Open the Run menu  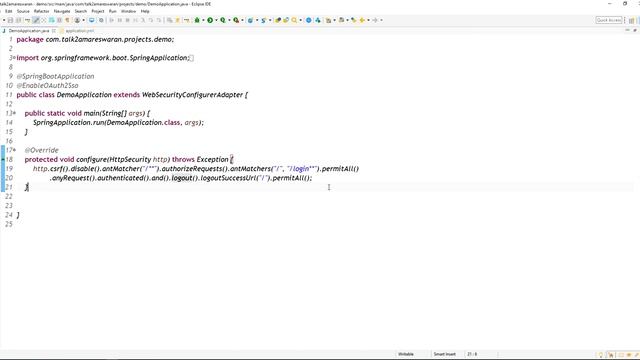click(x=113, y=11)
